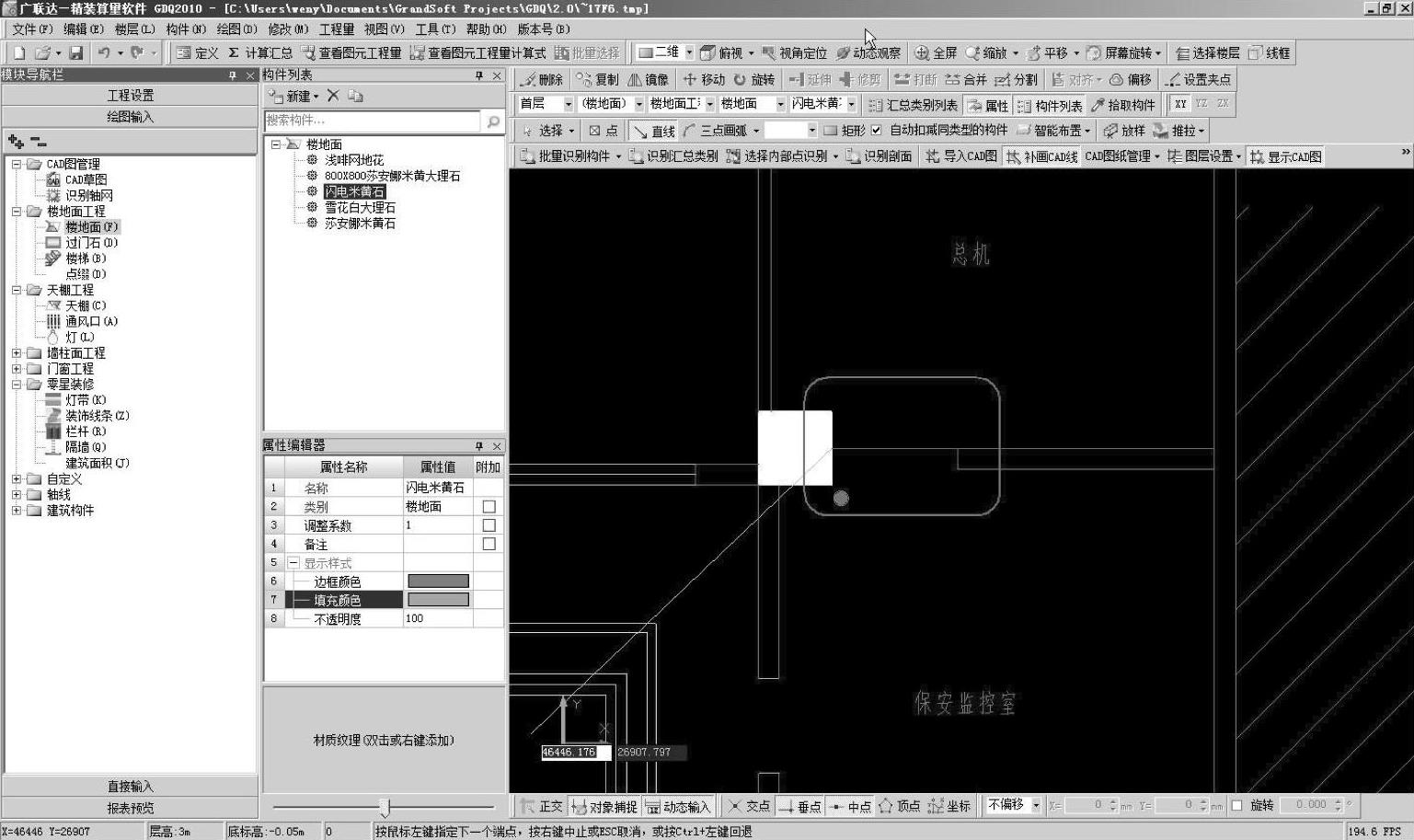Toggle 中点 midpoint snap
This screenshot has width=1414, height=840.
[850, 806]
